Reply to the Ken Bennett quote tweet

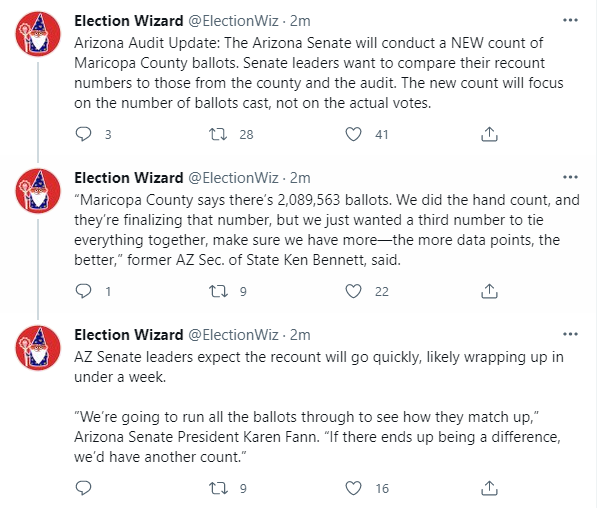tap(83, 291)
